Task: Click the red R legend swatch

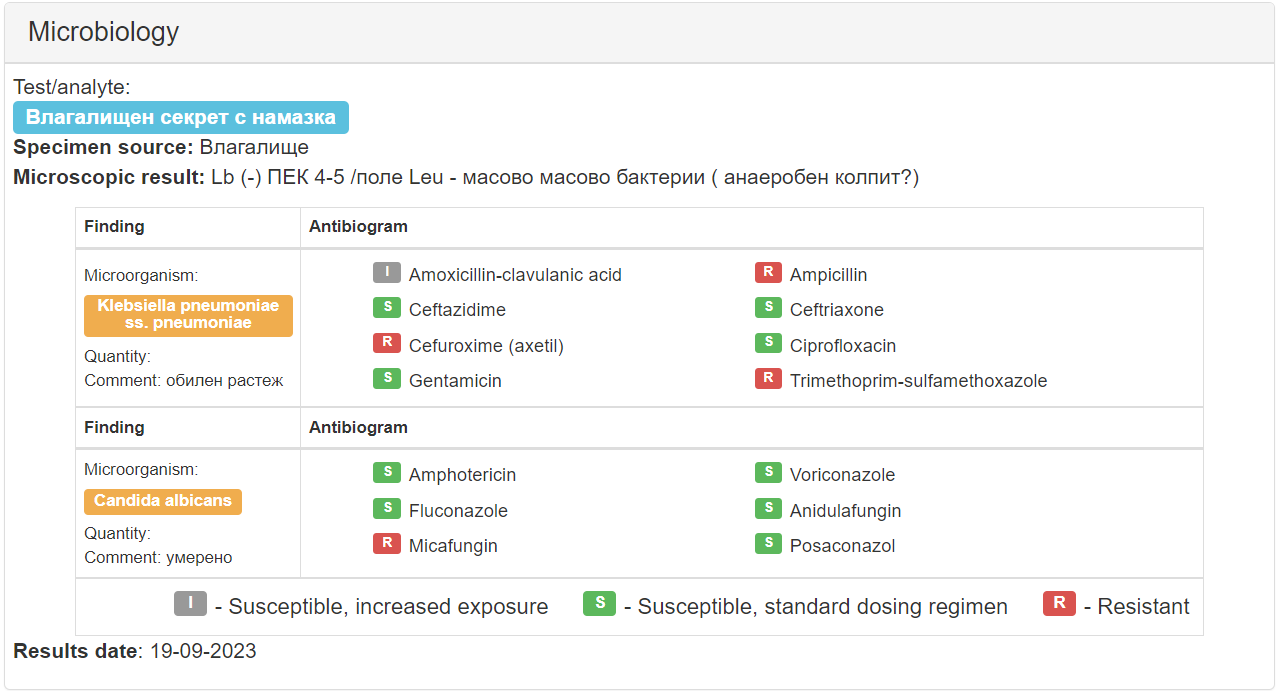Action: [x=1059, y=604]
